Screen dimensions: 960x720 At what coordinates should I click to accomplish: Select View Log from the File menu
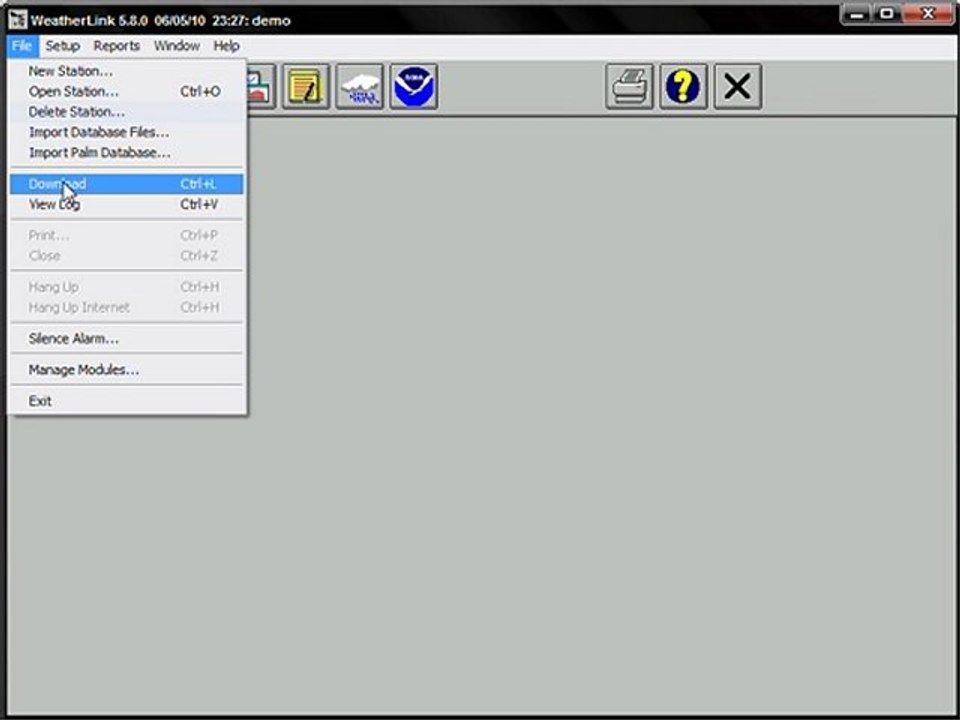[x=126, y=204]
